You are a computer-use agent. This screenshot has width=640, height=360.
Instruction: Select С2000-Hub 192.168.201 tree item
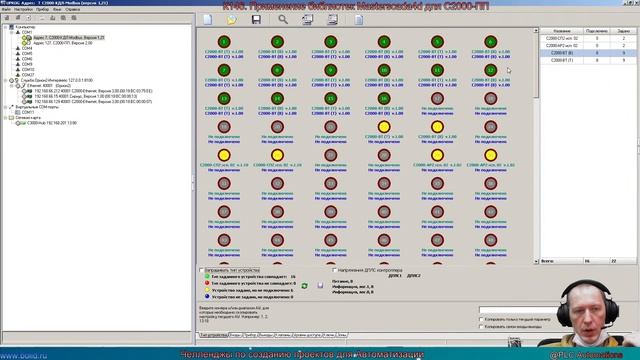[51, 123]
